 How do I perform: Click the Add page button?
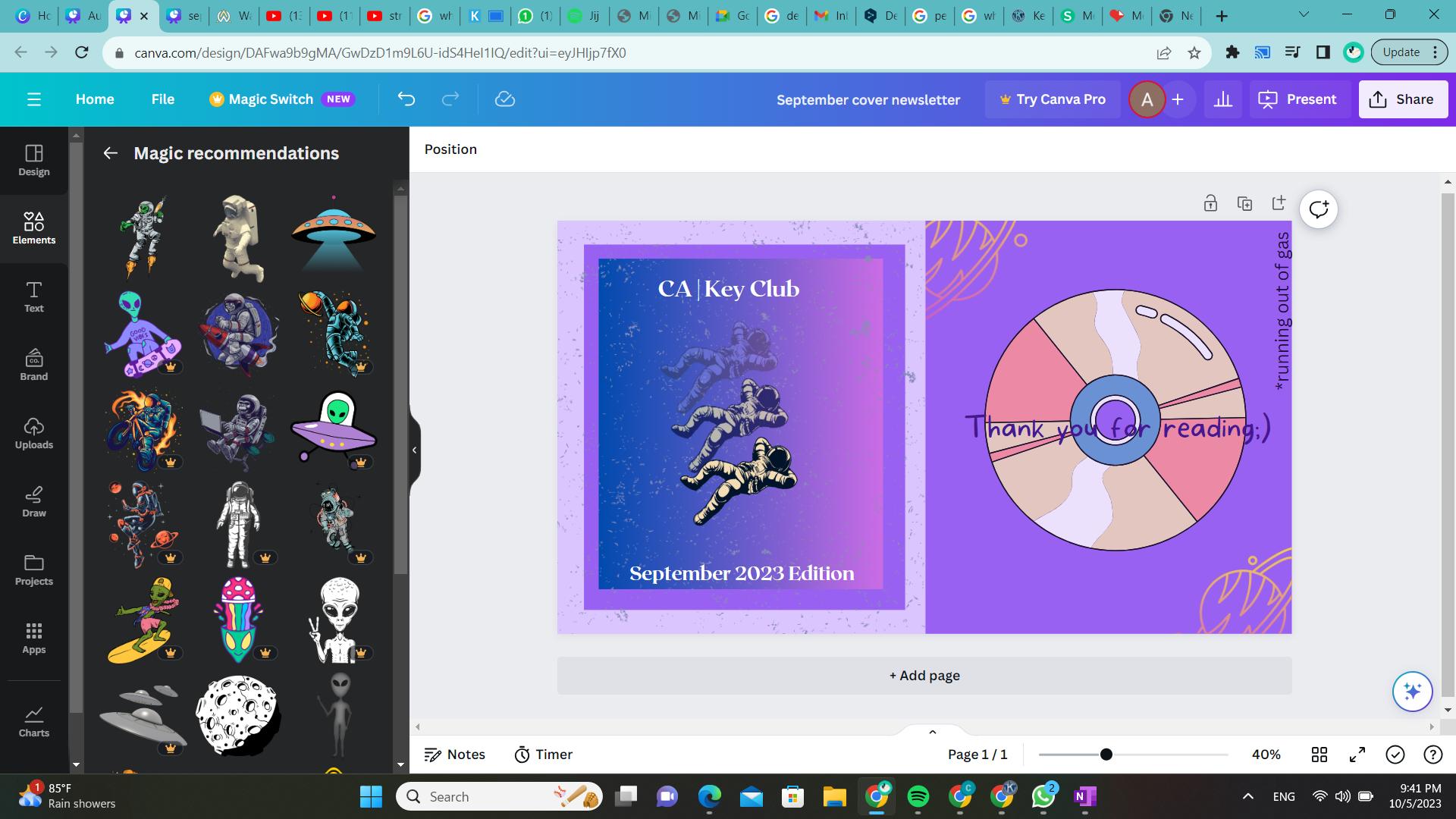coord(924,676)
